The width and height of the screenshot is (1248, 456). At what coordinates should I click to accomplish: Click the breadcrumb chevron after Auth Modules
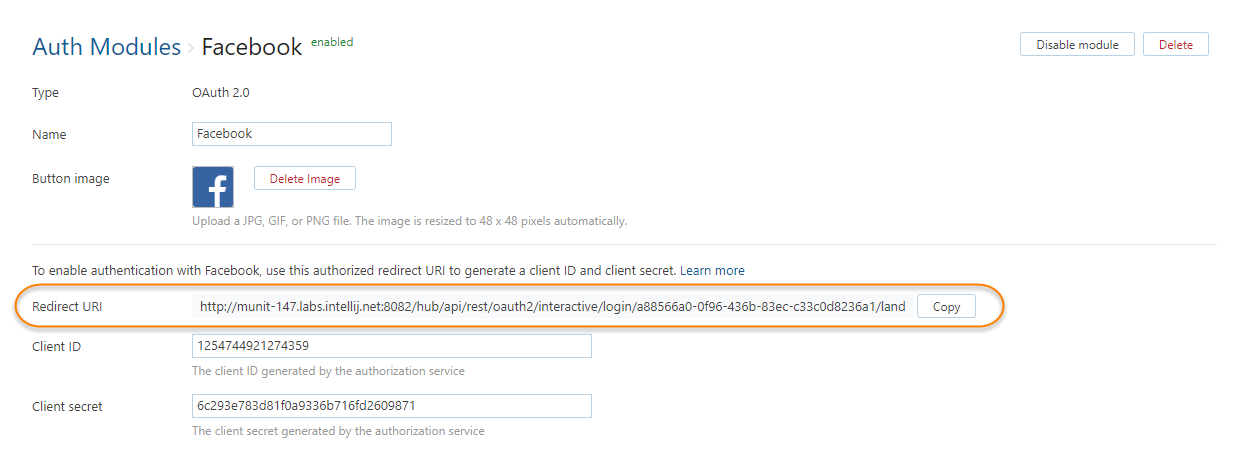[x=191, y=48]
